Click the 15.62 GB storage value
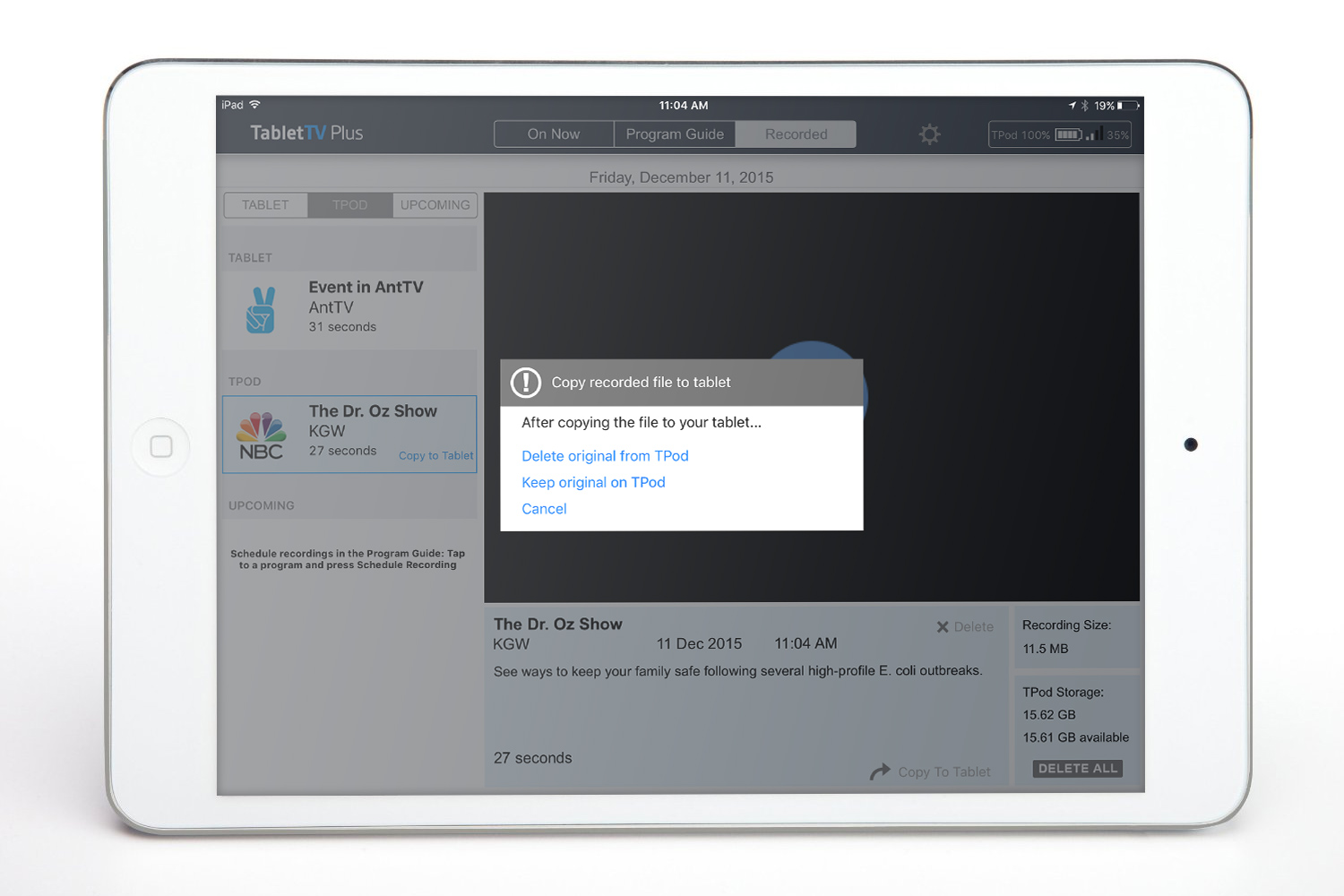The image size is (1344, 896). point(1049,715)
